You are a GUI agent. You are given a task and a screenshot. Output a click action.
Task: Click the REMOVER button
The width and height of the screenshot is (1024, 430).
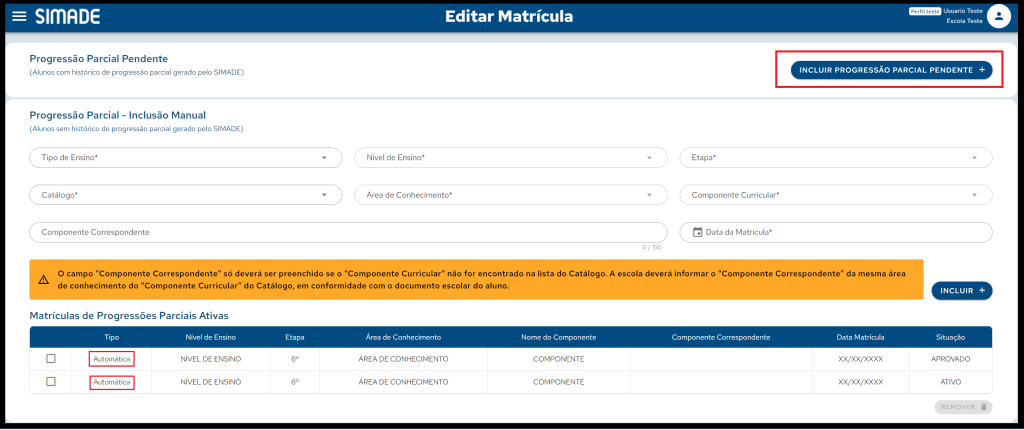(963, 407)
